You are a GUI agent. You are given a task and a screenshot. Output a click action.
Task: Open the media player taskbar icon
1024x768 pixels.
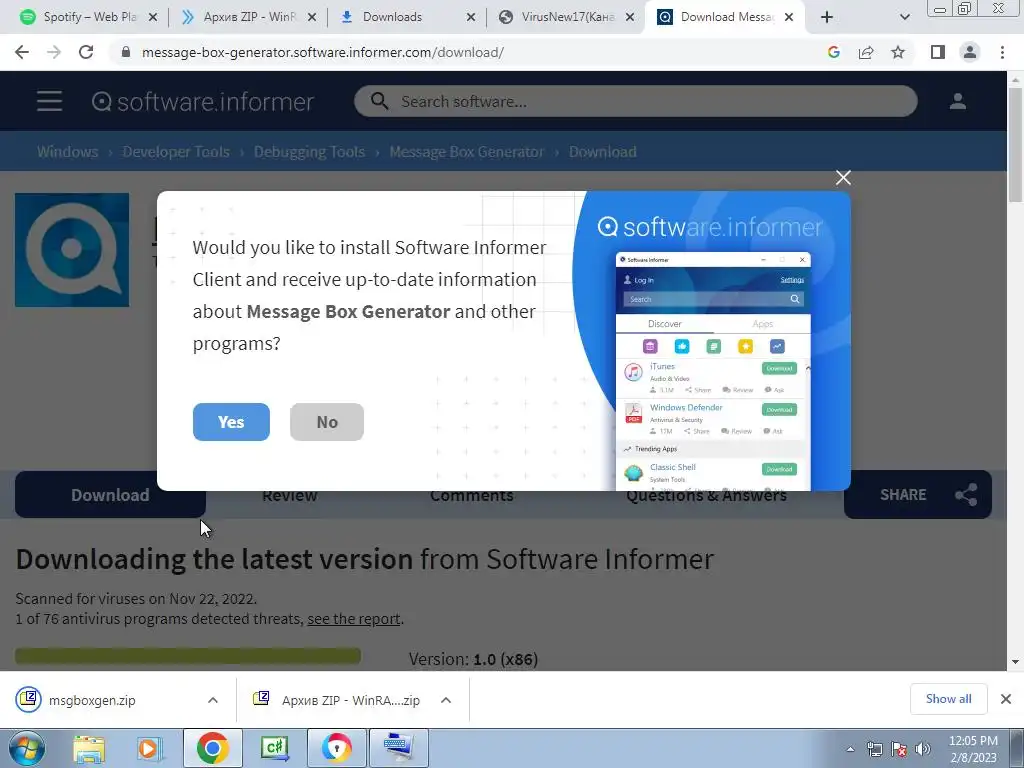[149, 748]
